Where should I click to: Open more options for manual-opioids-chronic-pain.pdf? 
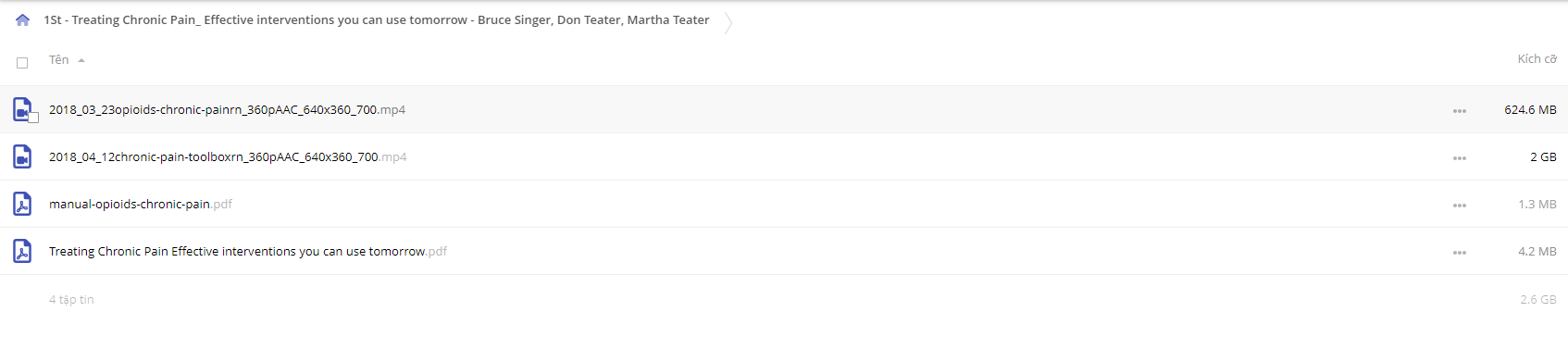pyautogui.click(x=1460, y=206)
